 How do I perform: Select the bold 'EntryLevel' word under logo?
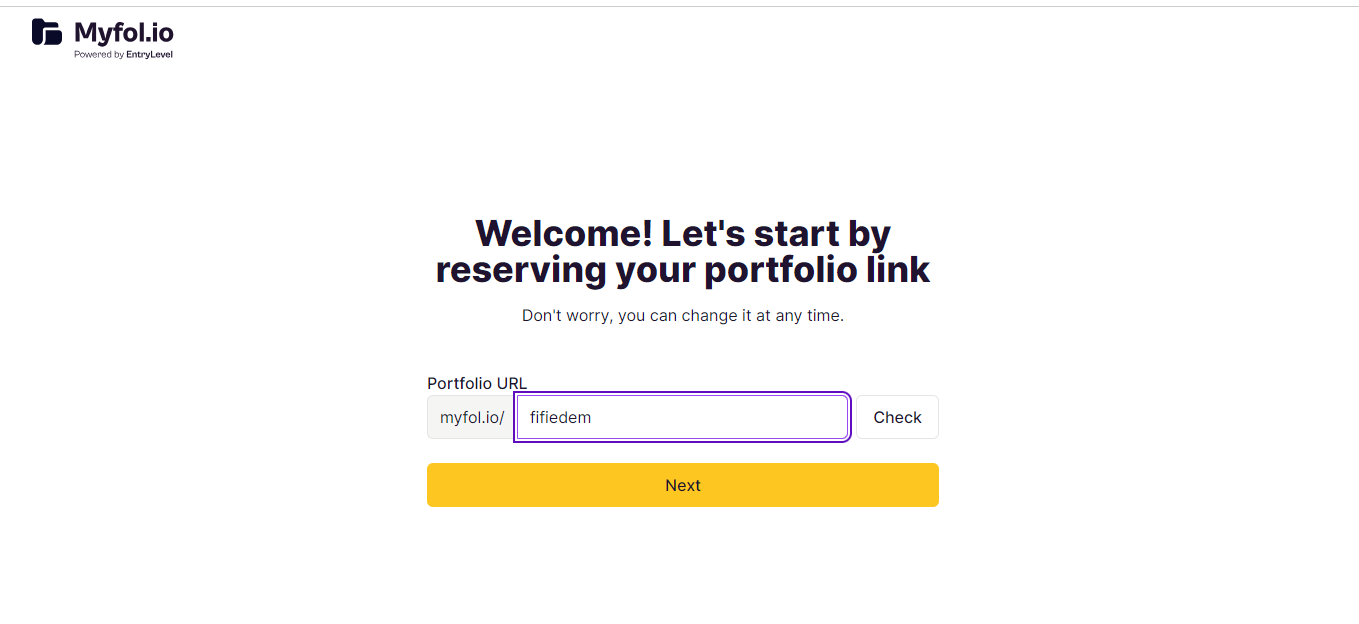[149, 55]
